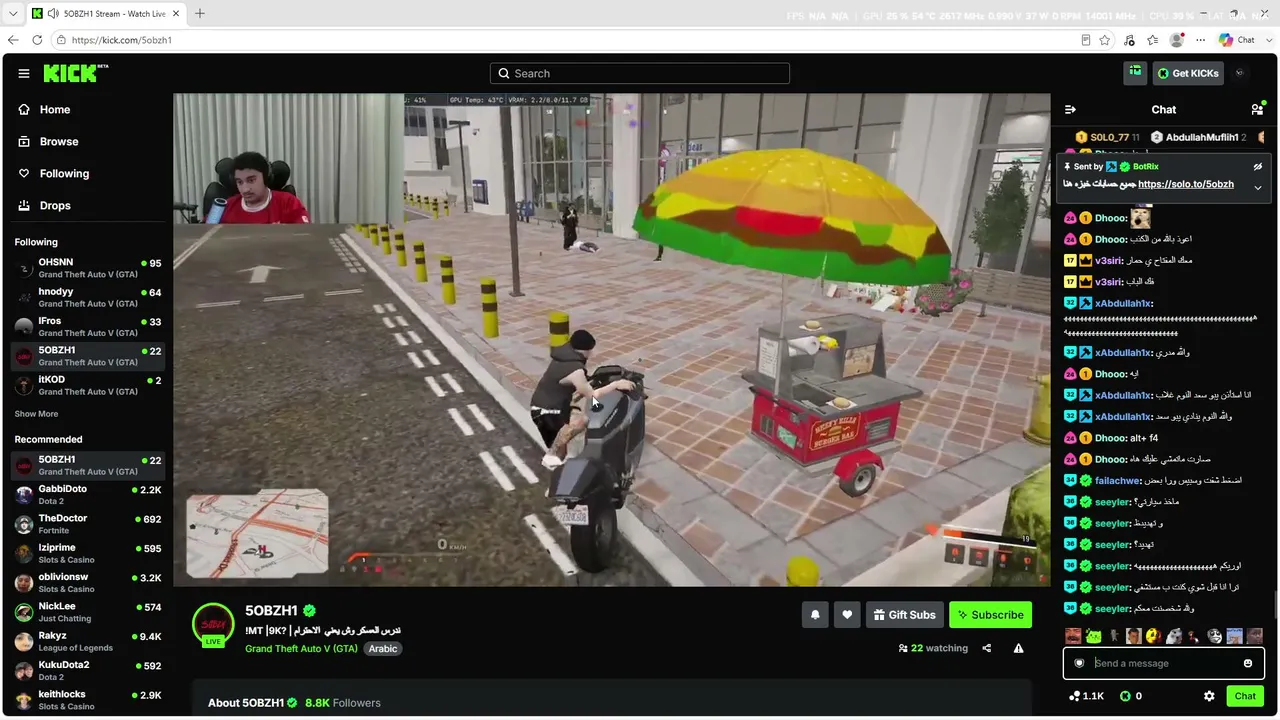Open chat users list icon

coord(1257,109)
